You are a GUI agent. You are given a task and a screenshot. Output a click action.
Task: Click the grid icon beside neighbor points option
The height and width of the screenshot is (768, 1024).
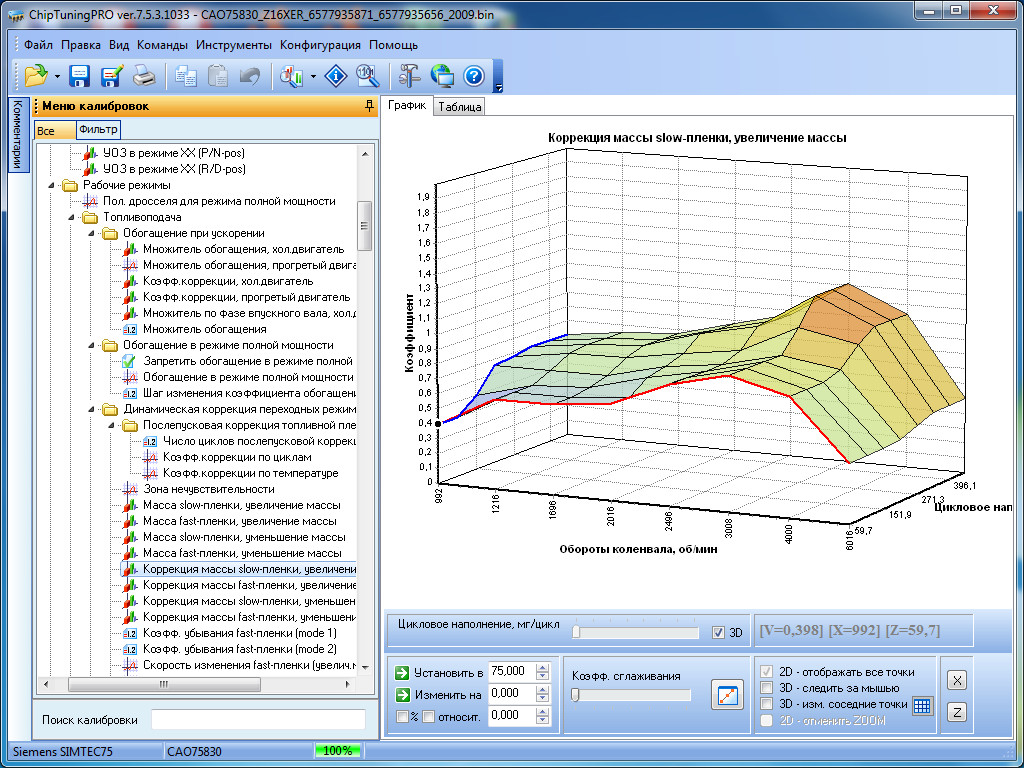click(x=922, y=705)
